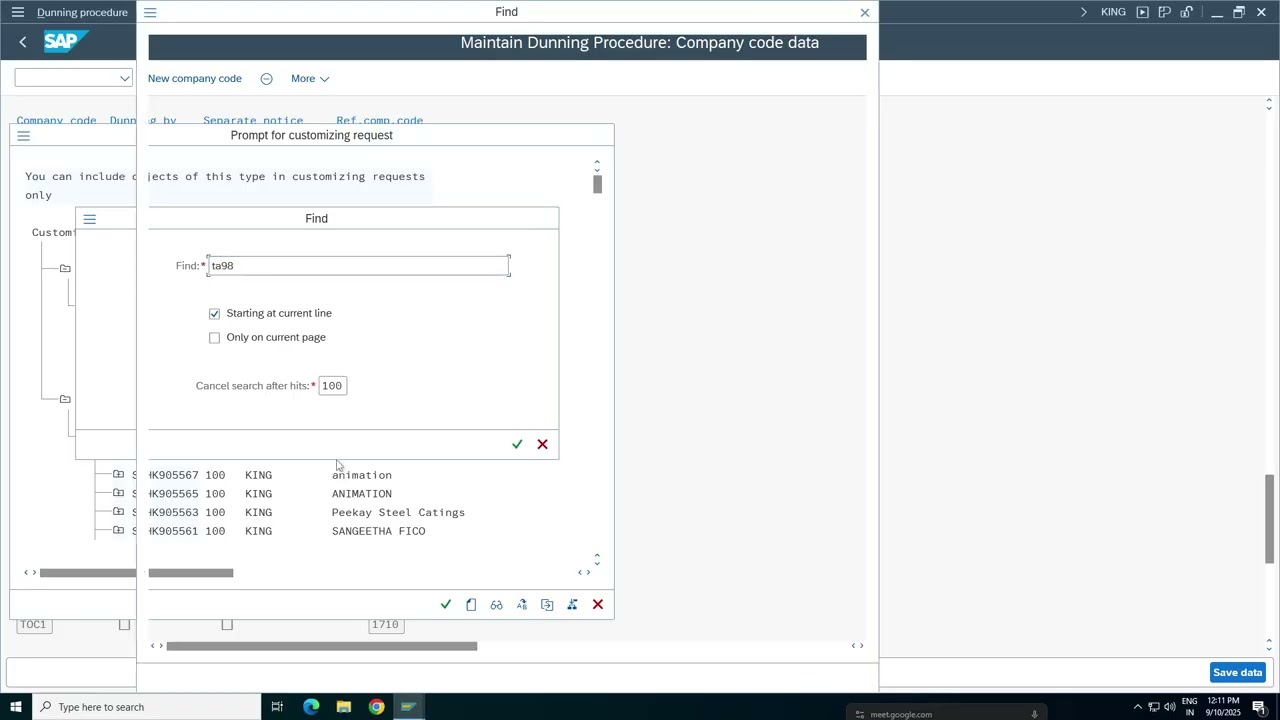Screen dimensions: 1280x720
Task: Expand folder row for request 905567 animation
Action: point(118,474)
